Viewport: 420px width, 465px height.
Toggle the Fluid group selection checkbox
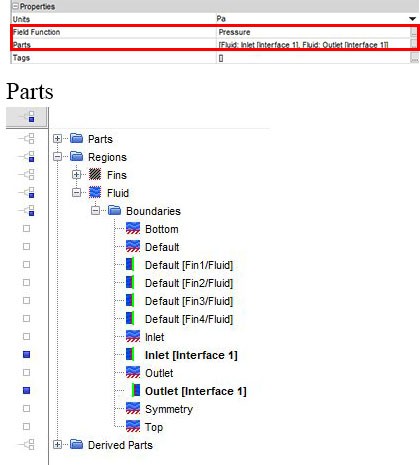pos(27,192)
